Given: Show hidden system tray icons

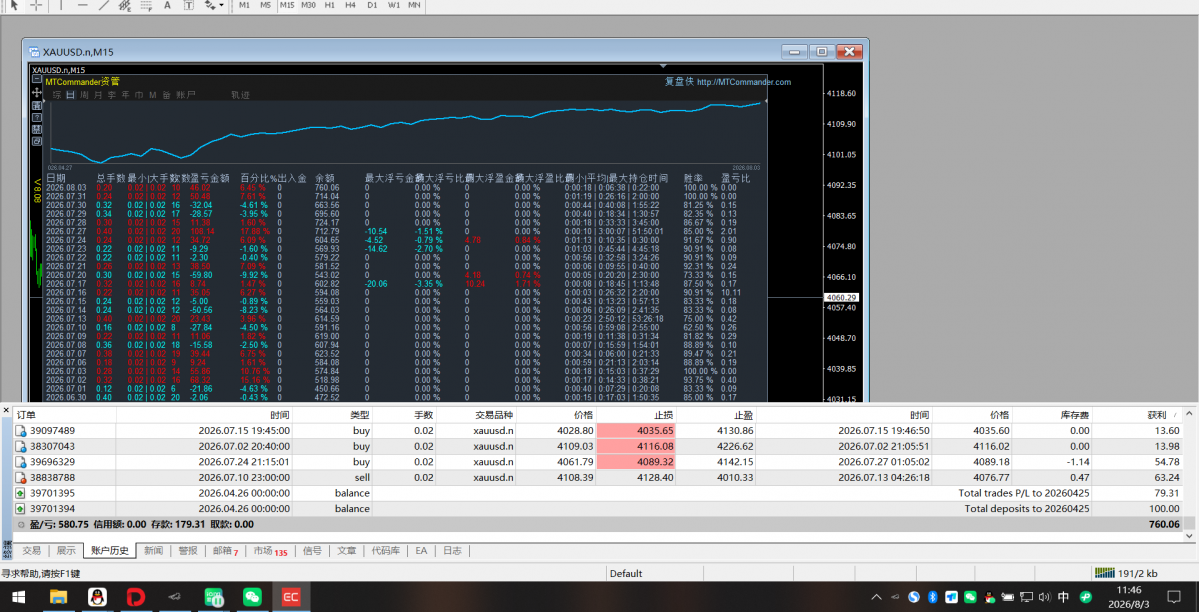Looking at the screenshot, I should [x=875, y=597].
